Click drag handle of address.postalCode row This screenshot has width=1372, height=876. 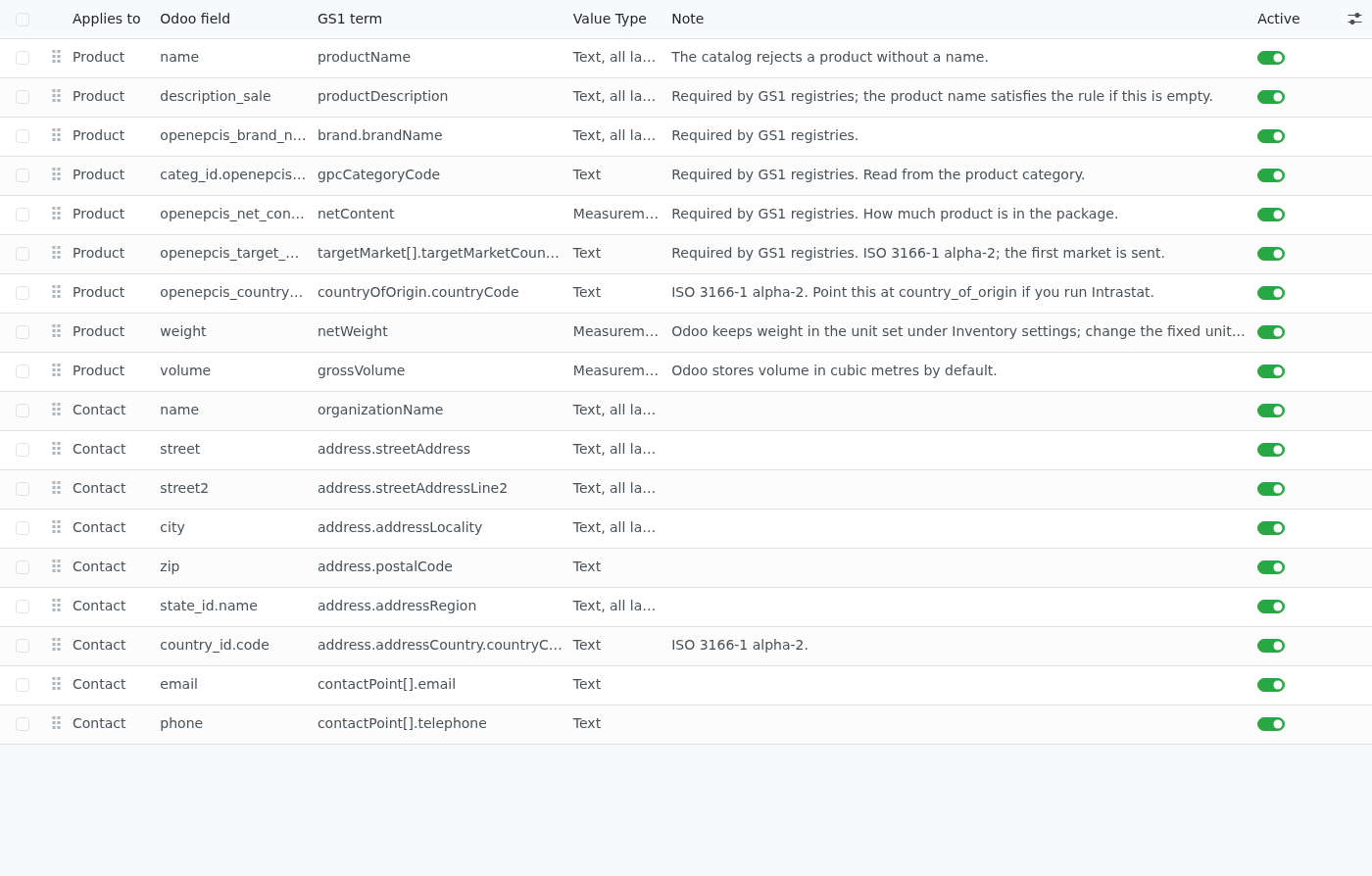tap(56, 566)
